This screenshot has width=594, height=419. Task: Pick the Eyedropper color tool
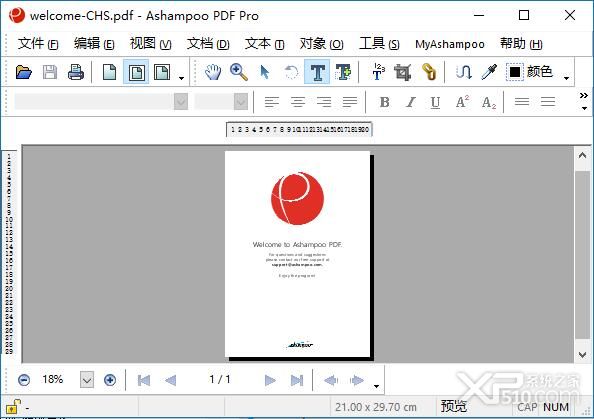pos(489,72)
